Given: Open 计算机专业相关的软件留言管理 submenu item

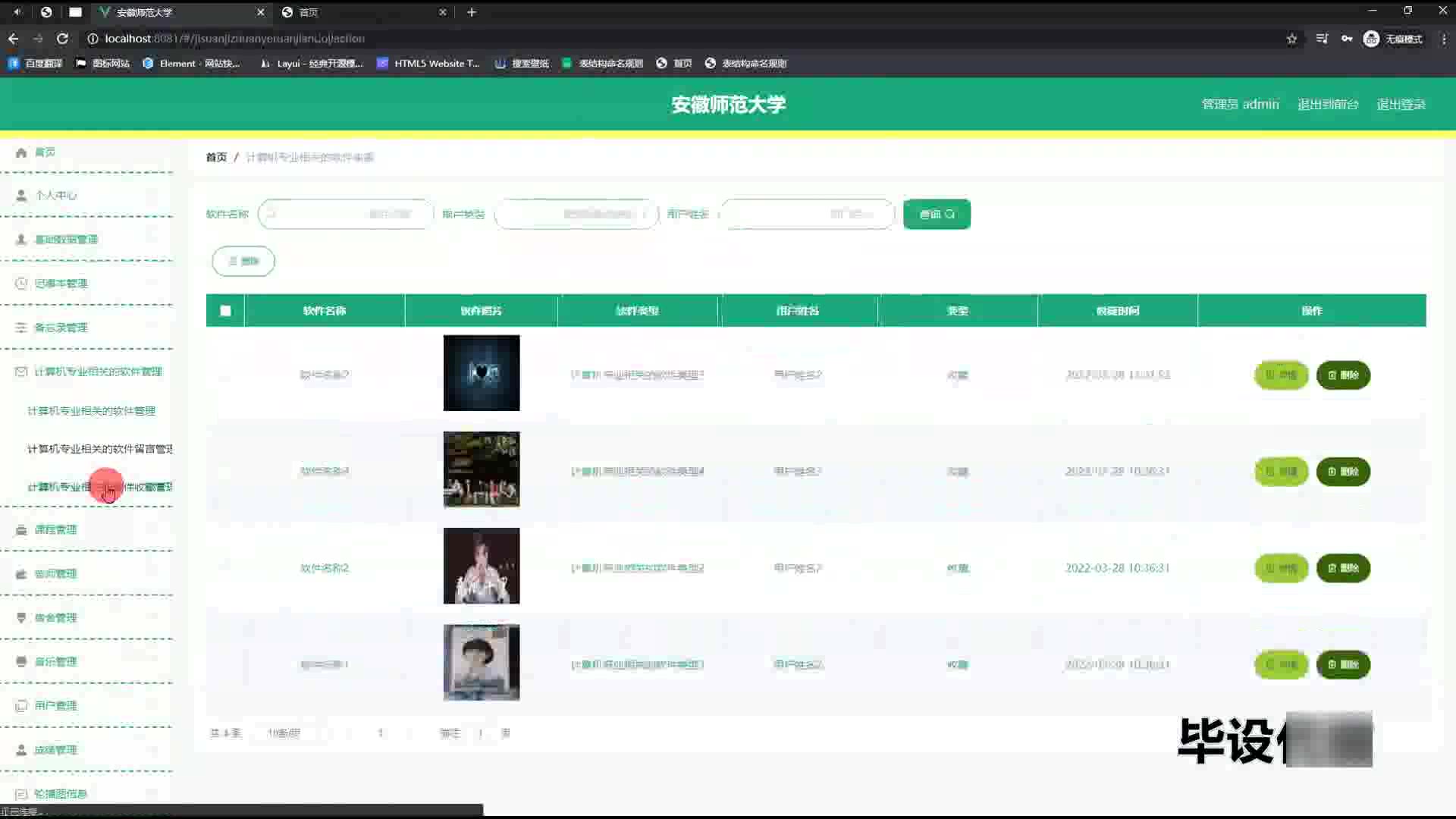Looking at the screenshot, I should pos(99,449).
